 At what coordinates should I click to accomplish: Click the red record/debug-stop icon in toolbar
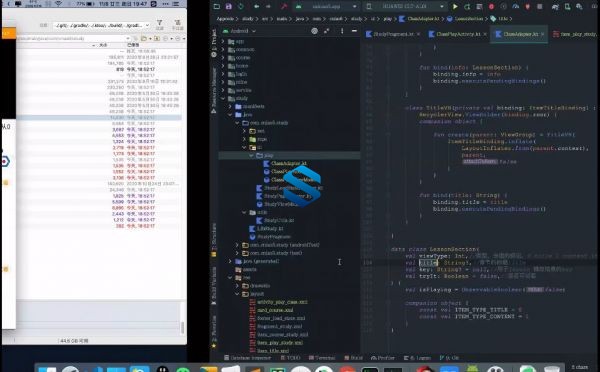[491, 7]
